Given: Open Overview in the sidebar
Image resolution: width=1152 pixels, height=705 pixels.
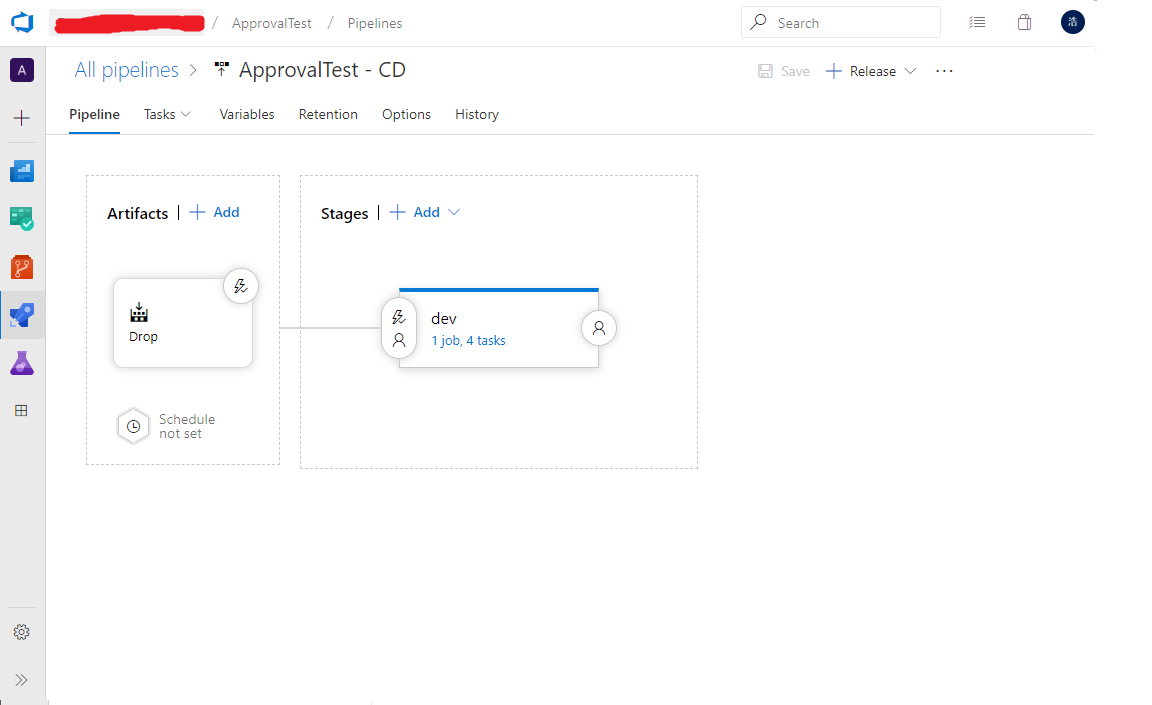Looking at the screenshot, I should pos(22,171).
